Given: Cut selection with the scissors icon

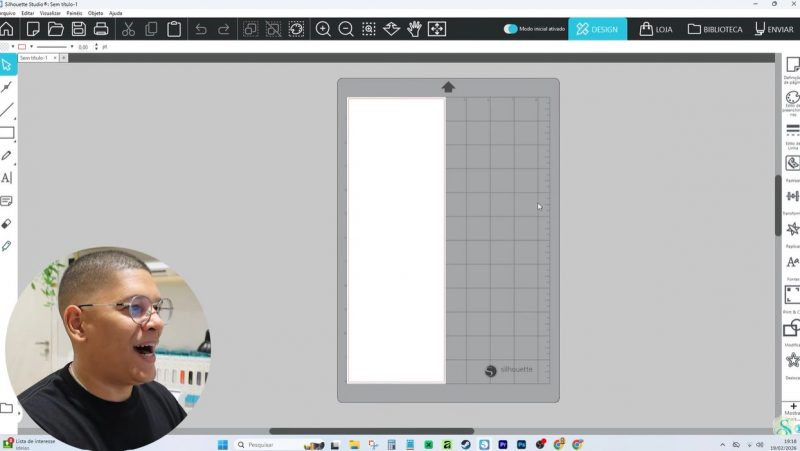Looking at the screenshot, I should [x=128, y=29].
